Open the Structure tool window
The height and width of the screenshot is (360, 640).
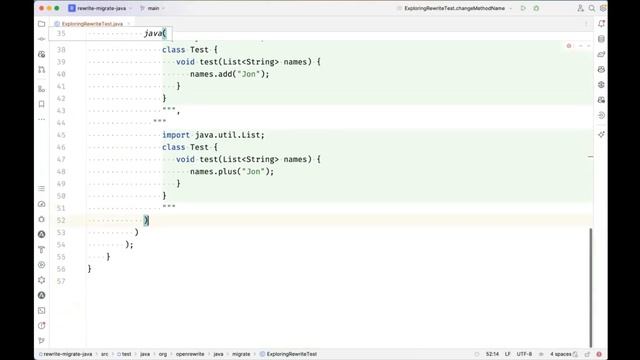click(x=42, y=89)
